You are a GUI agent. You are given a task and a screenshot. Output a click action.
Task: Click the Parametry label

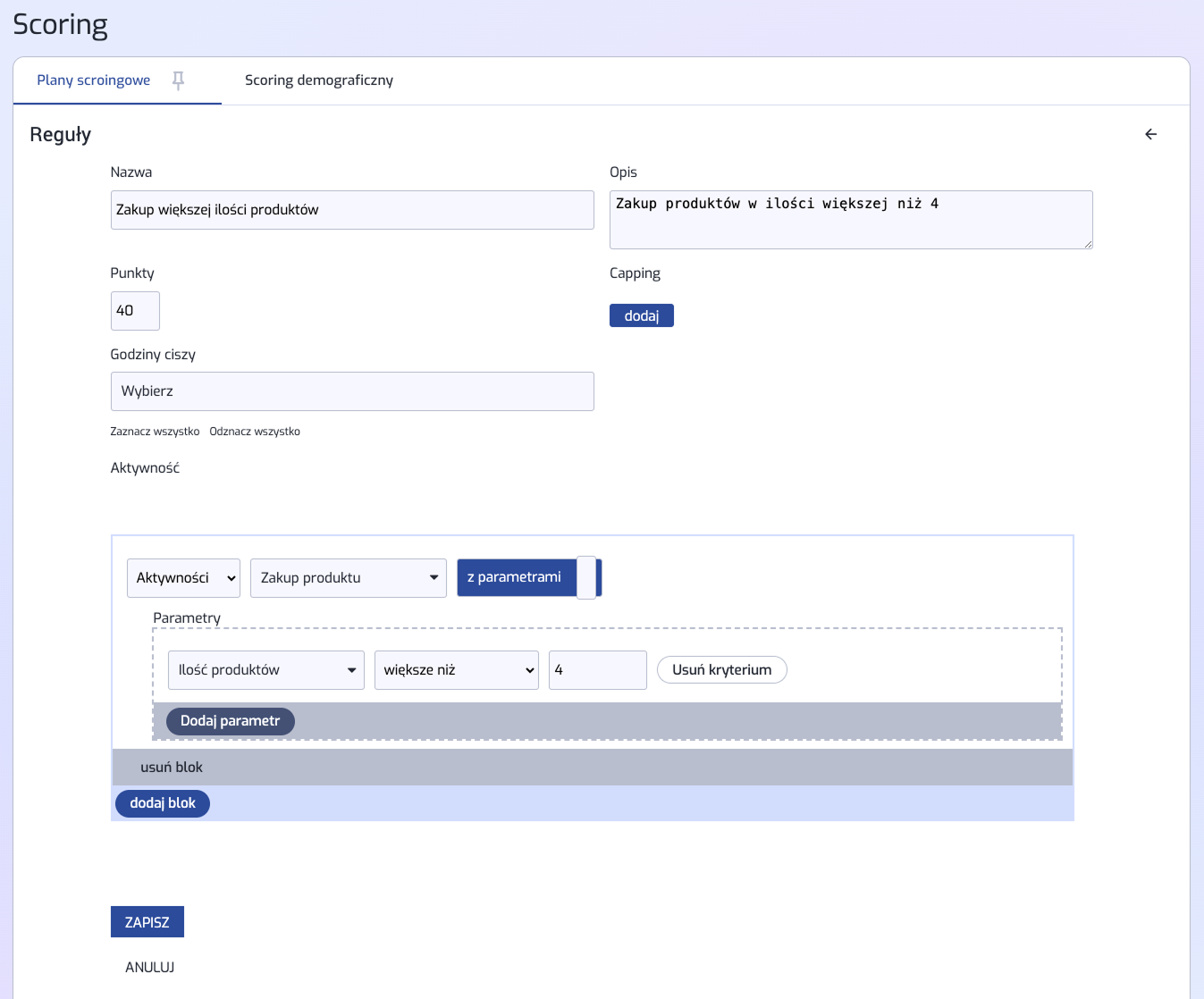(187, 618)
